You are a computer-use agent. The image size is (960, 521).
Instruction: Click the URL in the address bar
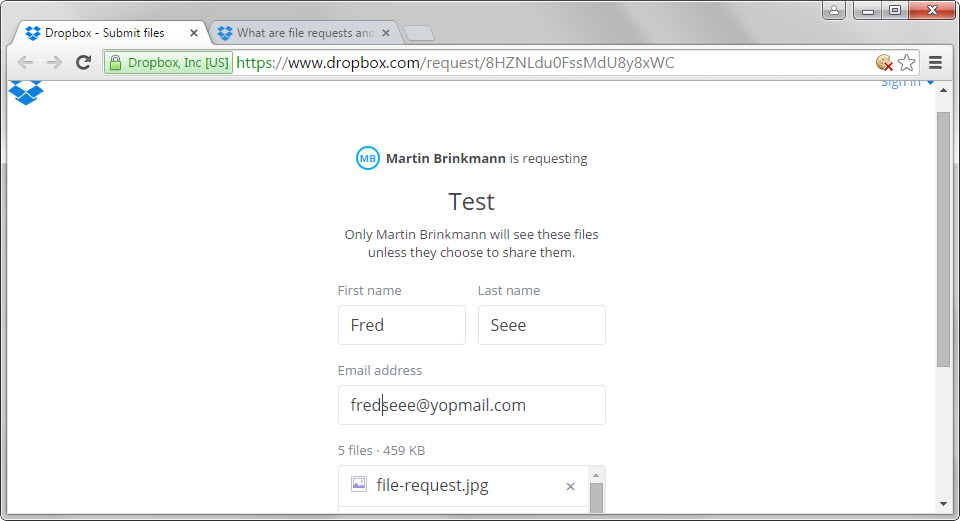tap(455, 62)
